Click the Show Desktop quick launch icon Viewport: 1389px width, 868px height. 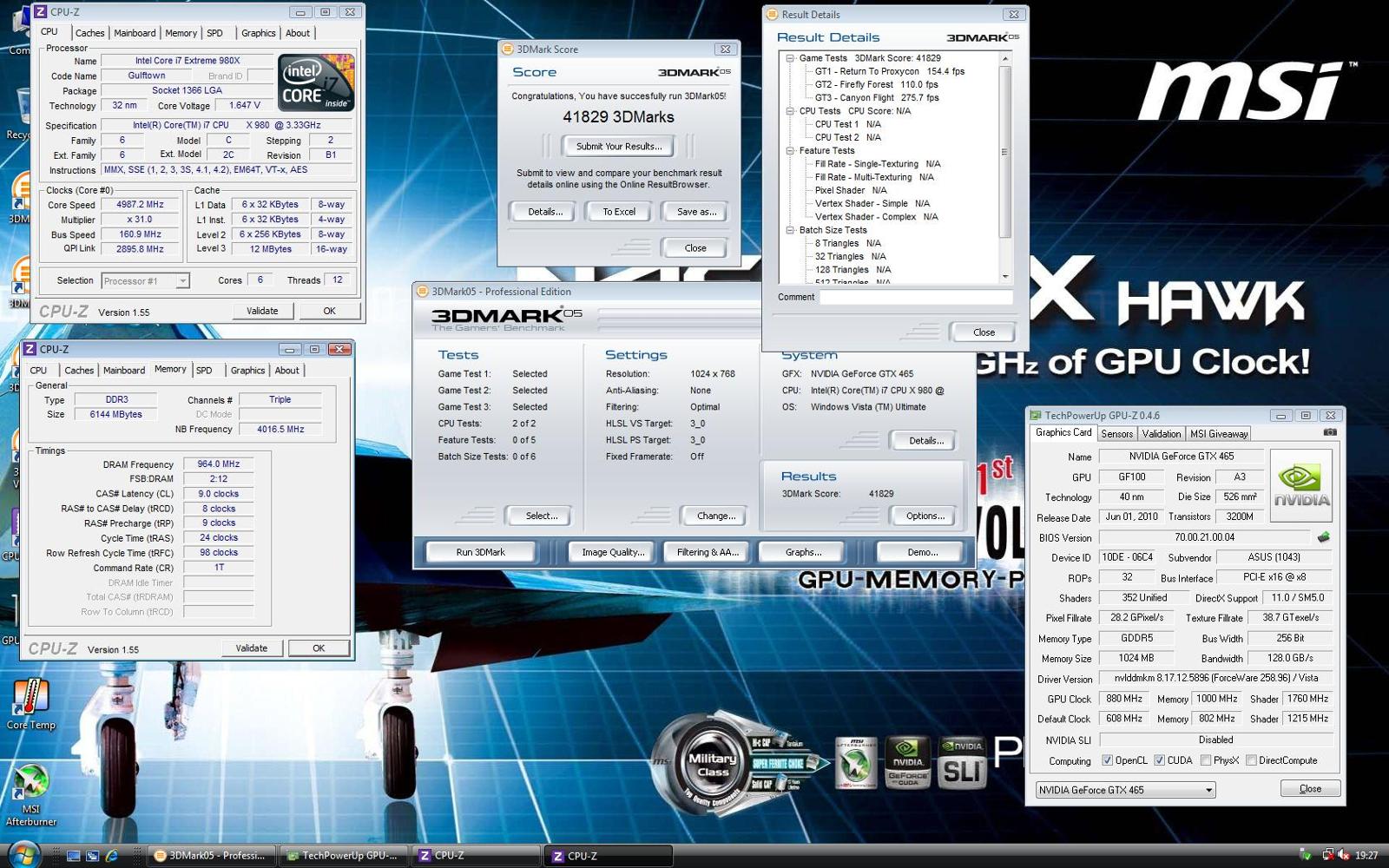[74, 856]
